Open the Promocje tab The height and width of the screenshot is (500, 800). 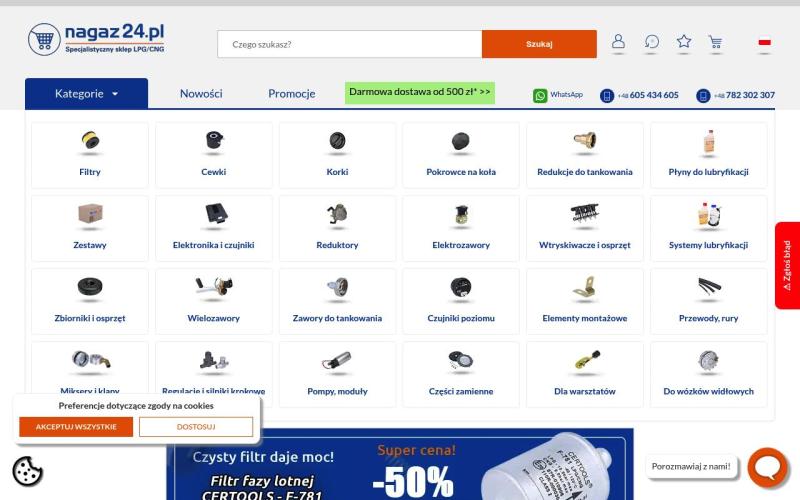point(292,93)
